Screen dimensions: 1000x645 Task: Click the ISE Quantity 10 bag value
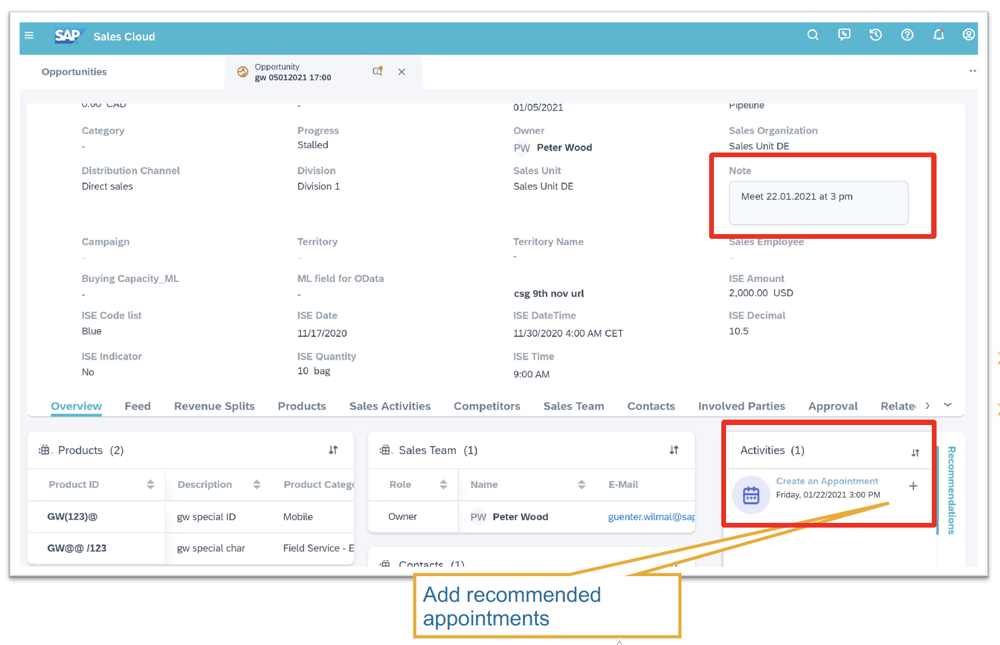(x=314, y=371)
